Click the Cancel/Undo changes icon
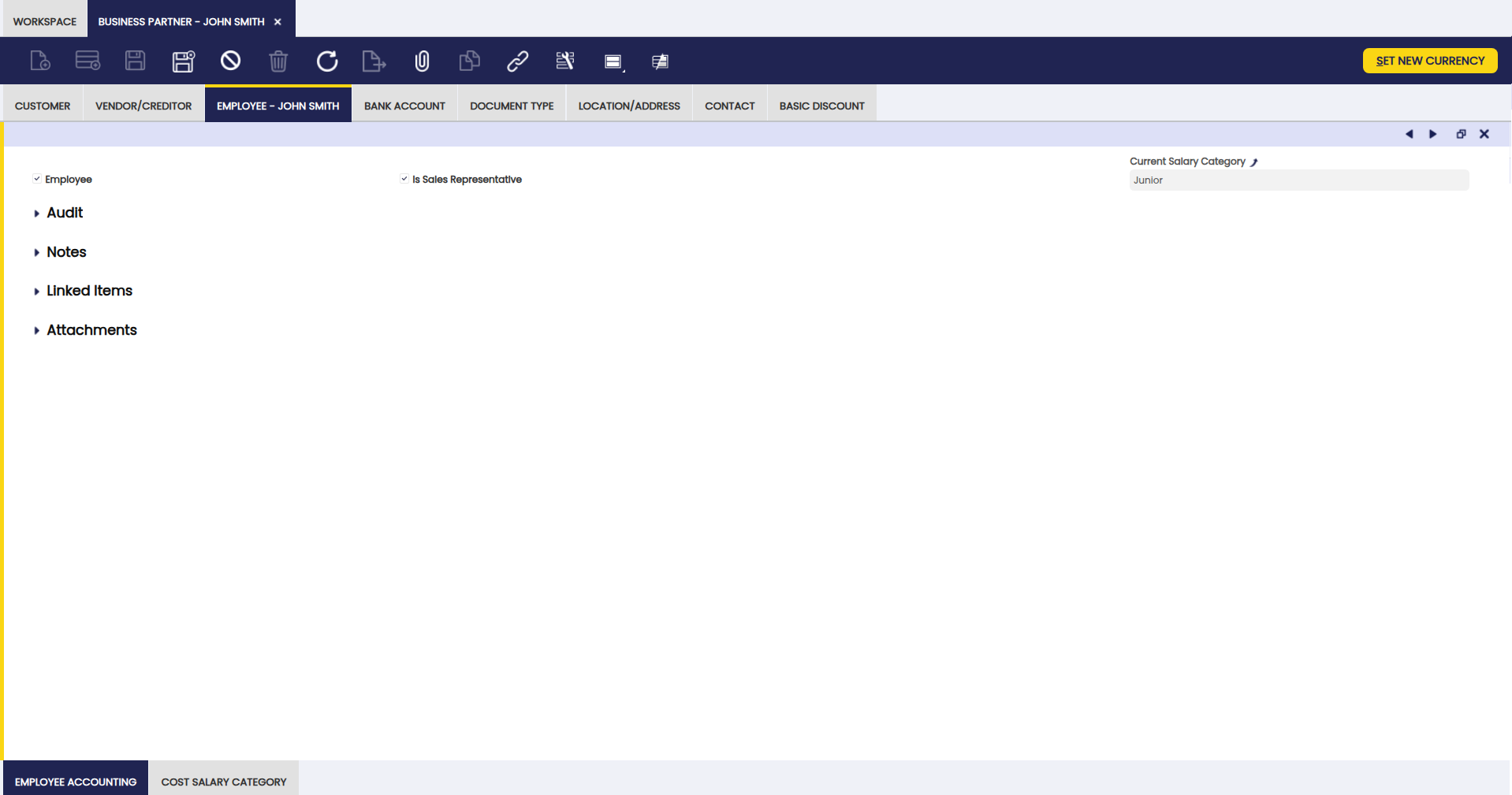 tap(230, 61)
